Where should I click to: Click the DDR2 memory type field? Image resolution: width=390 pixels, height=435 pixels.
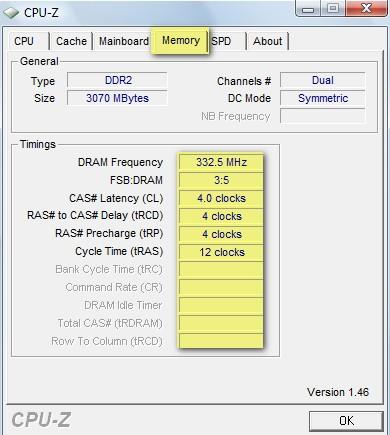click(117, 80)
